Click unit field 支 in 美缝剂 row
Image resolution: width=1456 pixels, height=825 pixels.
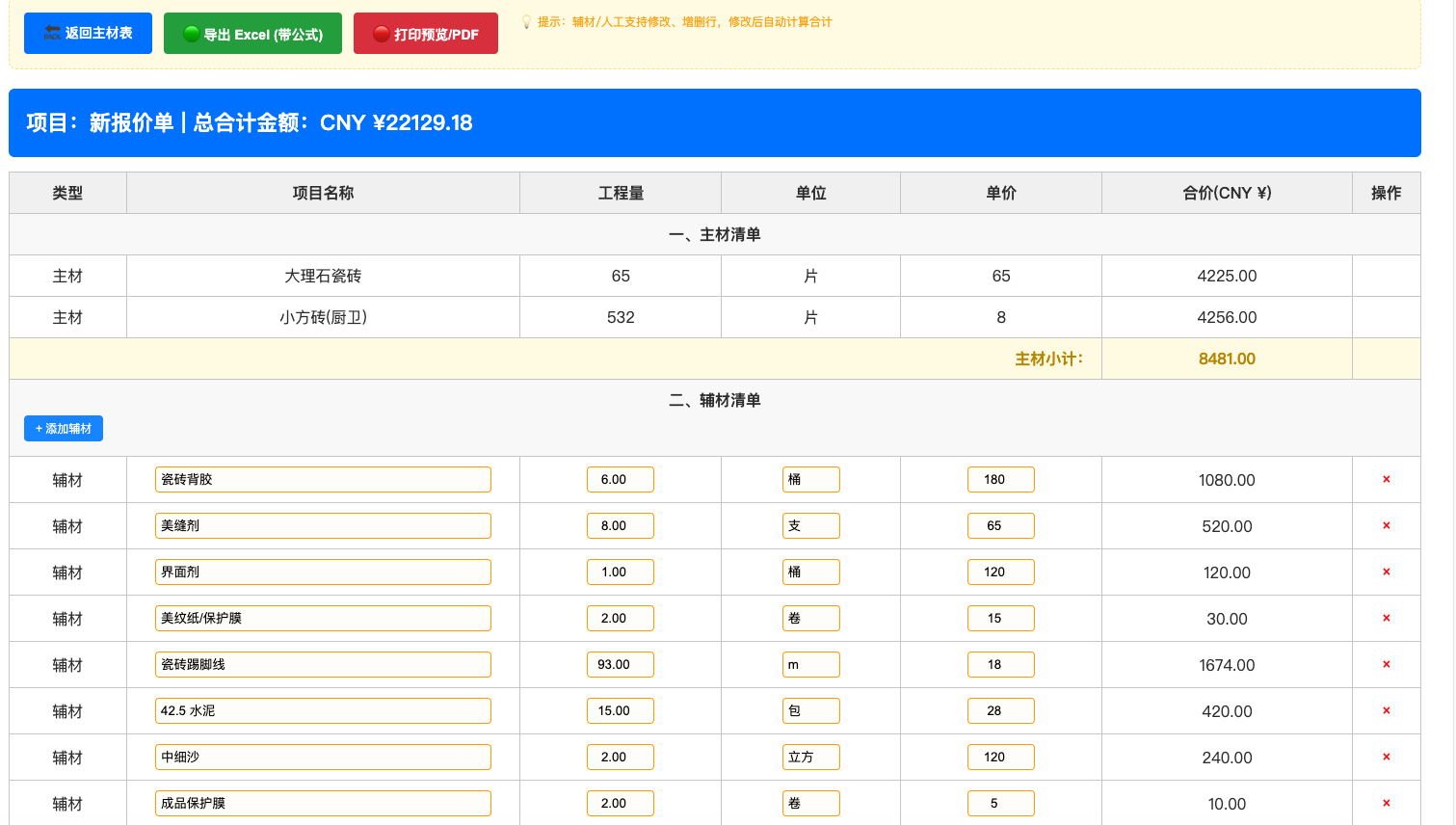(x=810, y=525)
